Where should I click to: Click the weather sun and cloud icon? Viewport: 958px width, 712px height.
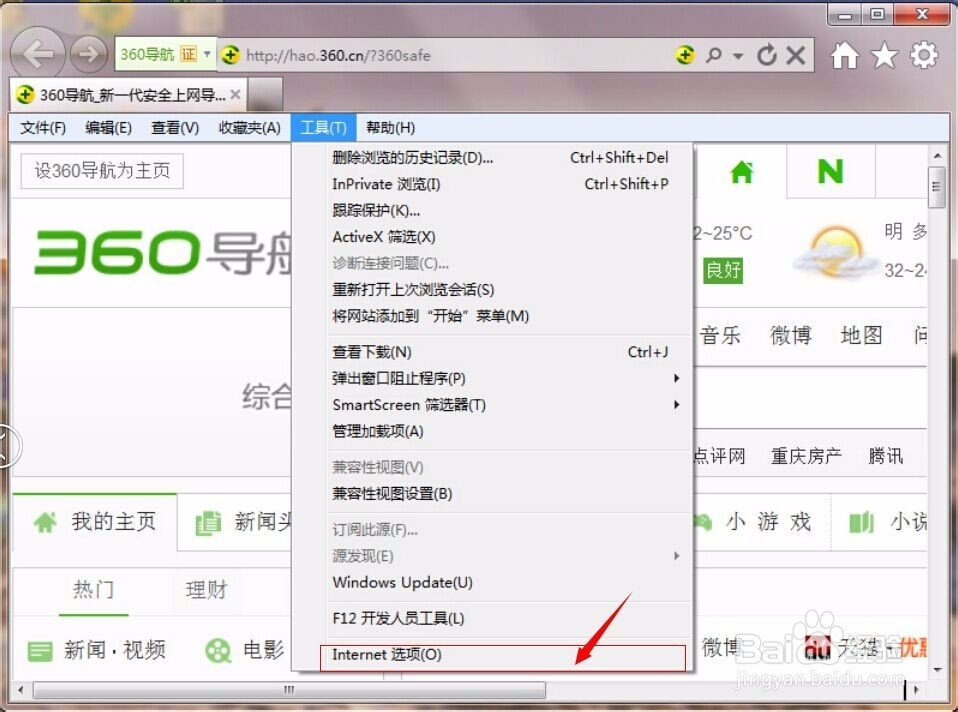(835, 252)
